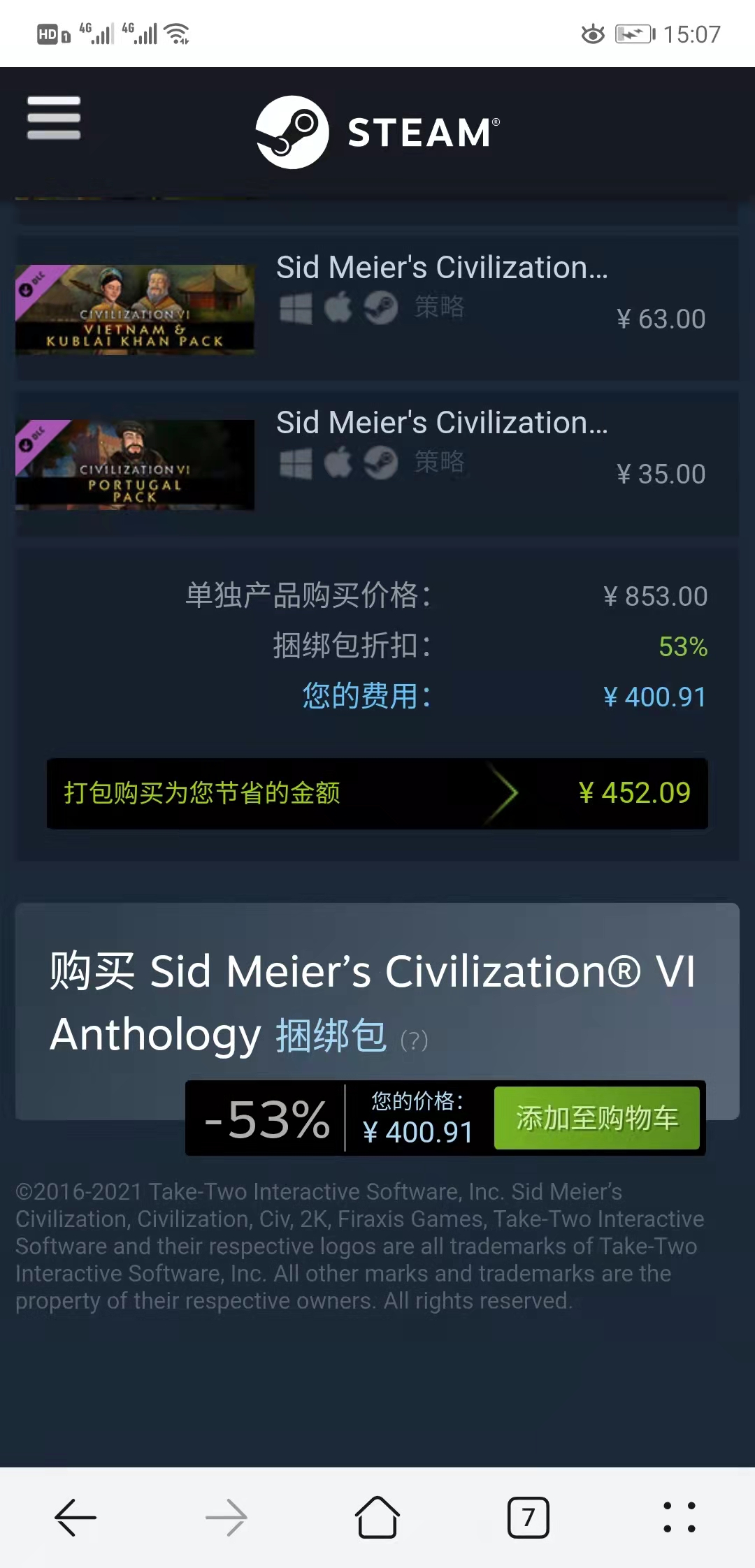The image size is (755, 1568).
Task: Tap the Steam icon on Portugal pack row
Action: (x=381, y=463)
